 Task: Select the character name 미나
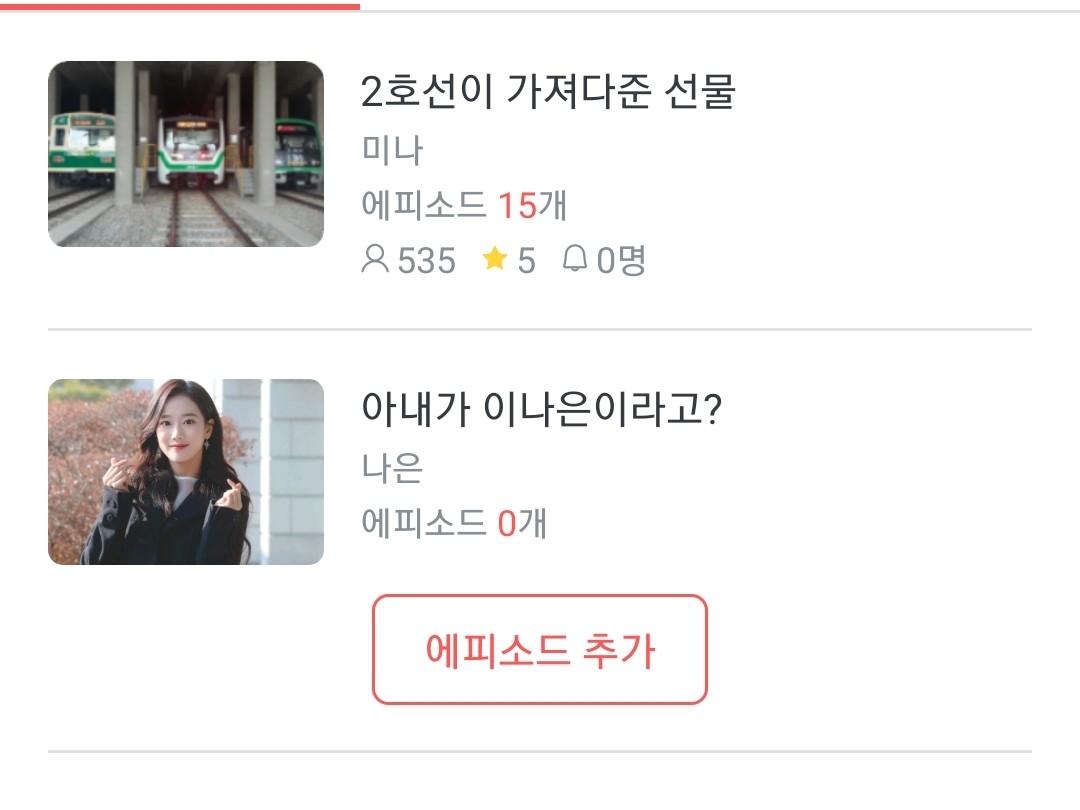click(x=392, y=149)
